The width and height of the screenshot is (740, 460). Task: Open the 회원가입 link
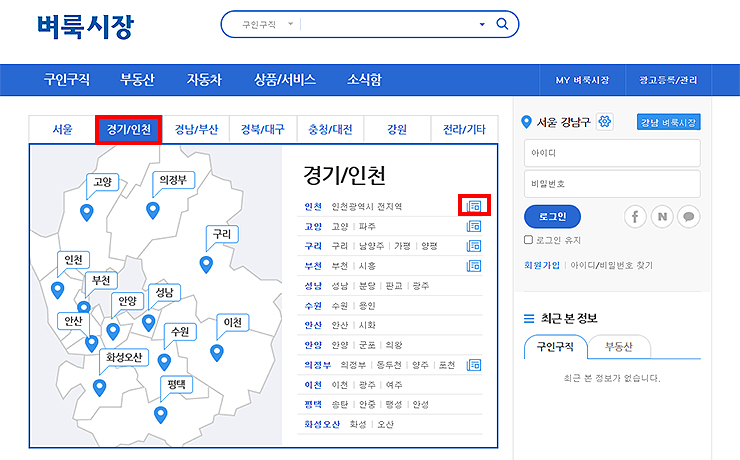pyautogui.click(x=542, y=265)
